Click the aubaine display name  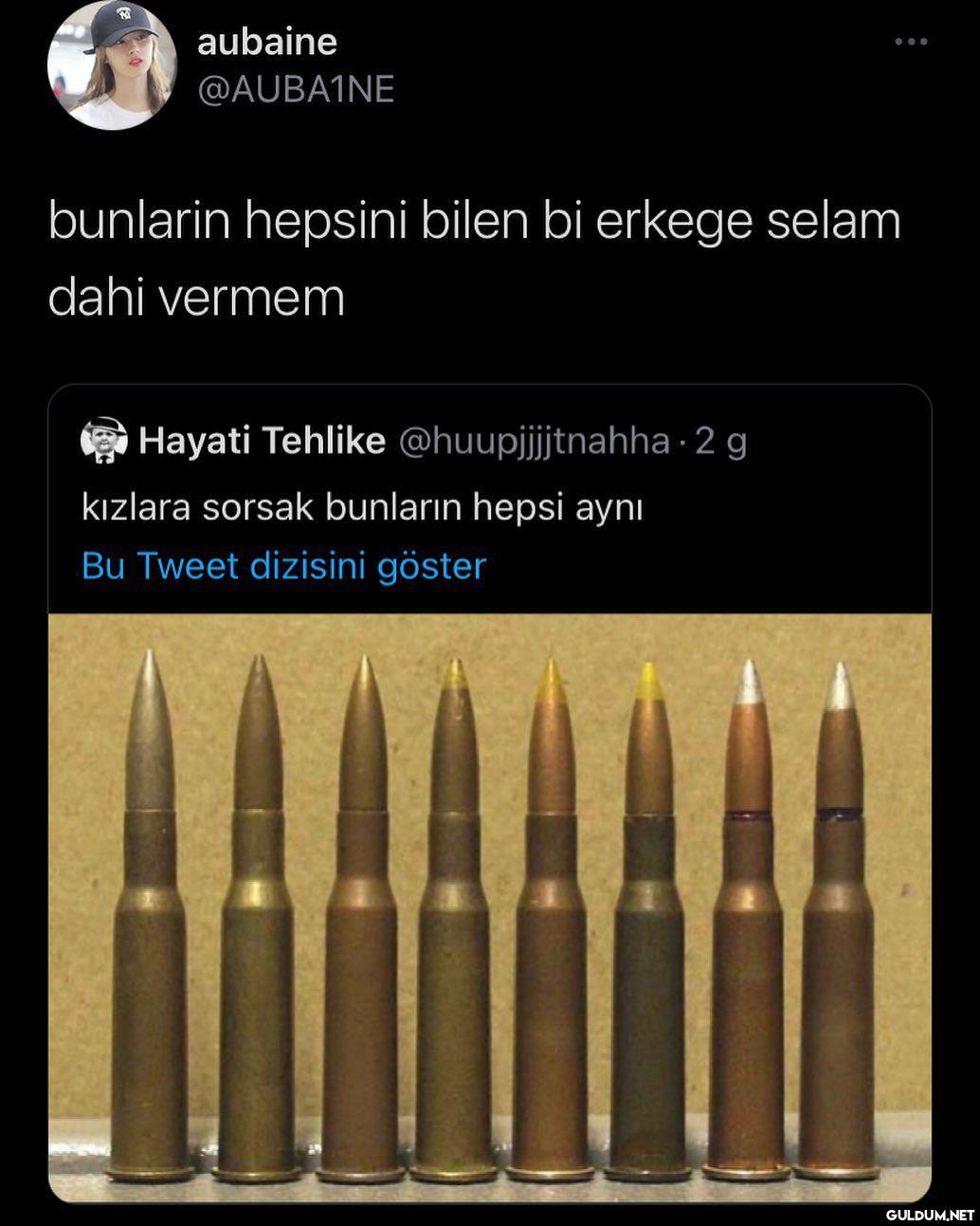point(267,42)
